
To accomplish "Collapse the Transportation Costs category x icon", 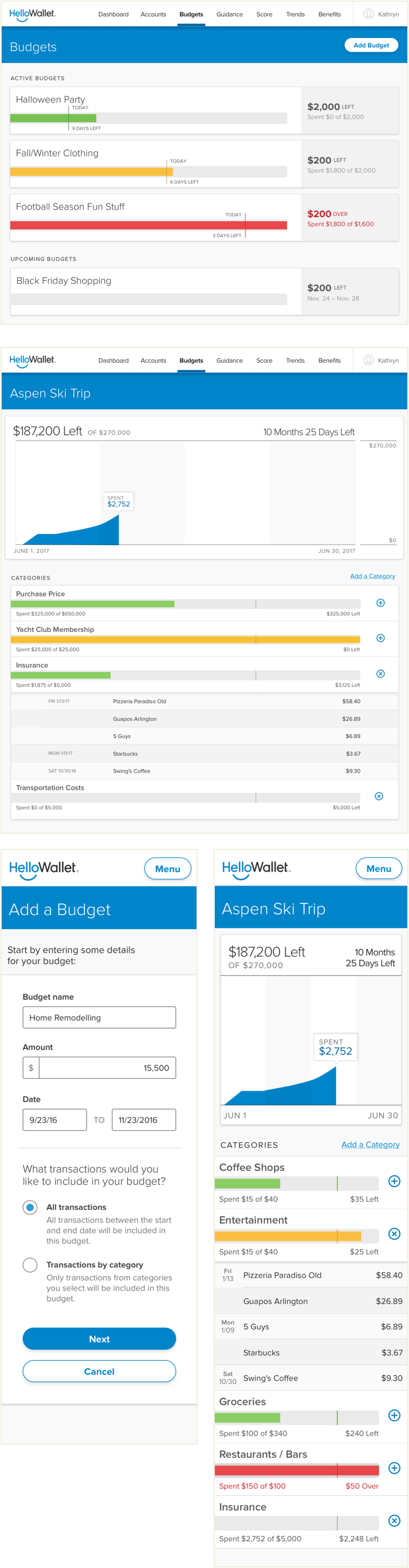I will point(379,796).
